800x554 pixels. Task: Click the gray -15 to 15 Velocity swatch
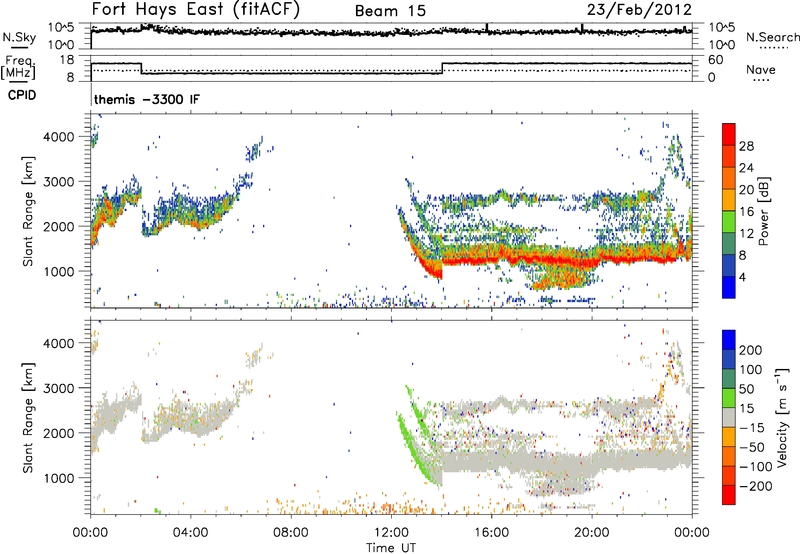click(x=729, y=417)
